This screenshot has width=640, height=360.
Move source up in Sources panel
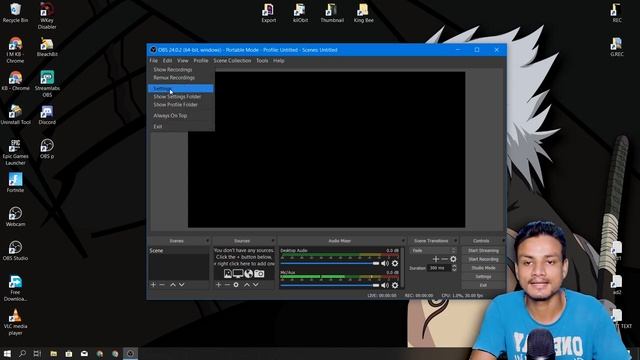click(x=247, y=284)
